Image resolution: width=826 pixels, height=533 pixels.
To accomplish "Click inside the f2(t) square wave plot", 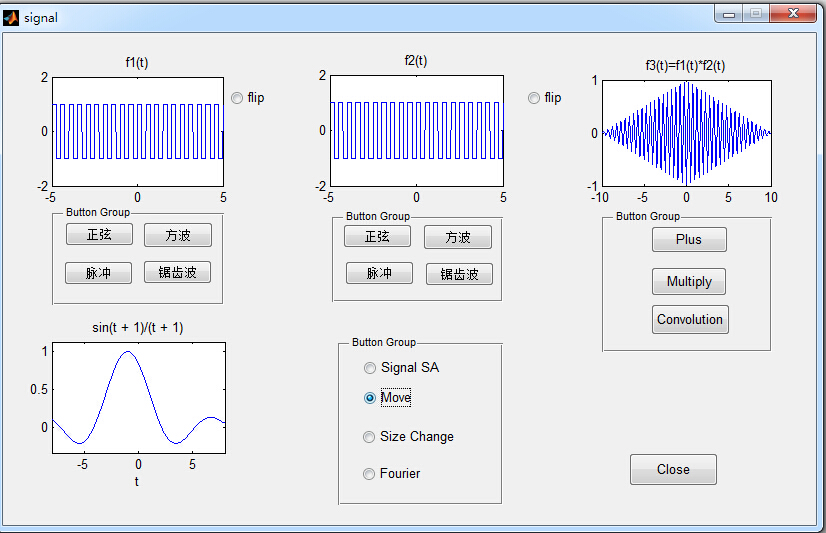I will pyautogui.click(x=417, y=131).
